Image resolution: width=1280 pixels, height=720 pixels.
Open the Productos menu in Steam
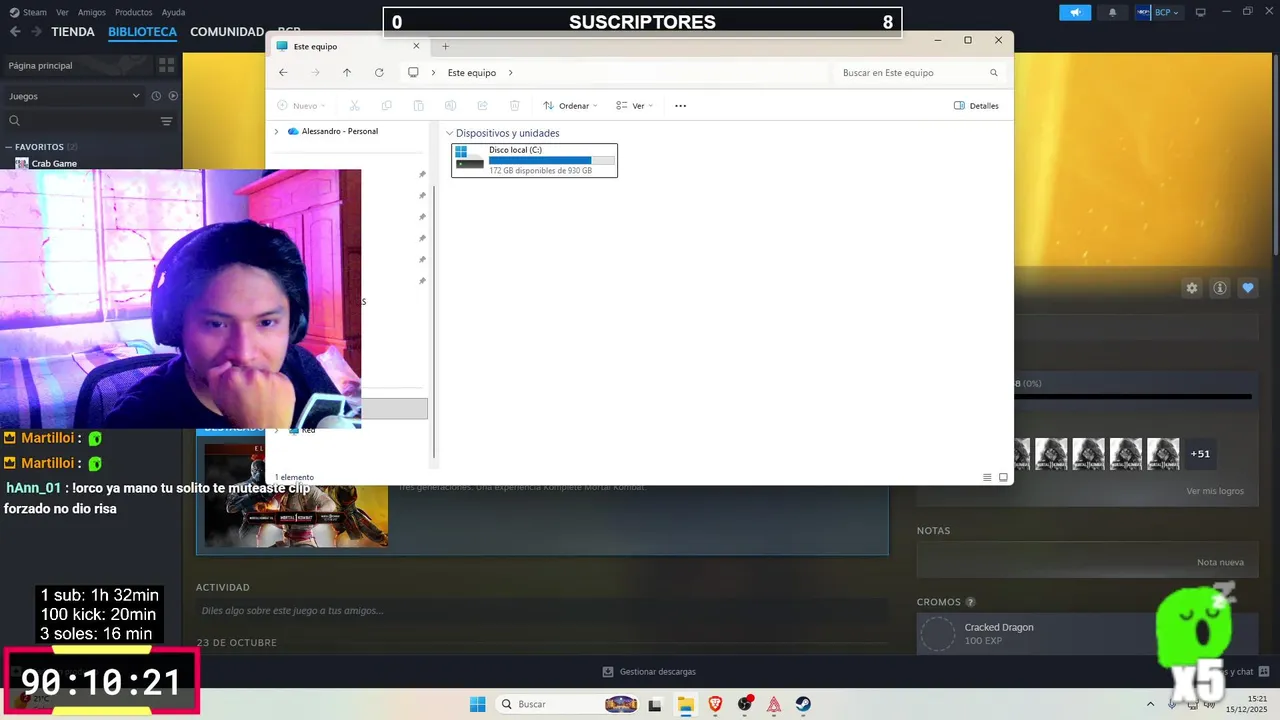pos(134,12)
